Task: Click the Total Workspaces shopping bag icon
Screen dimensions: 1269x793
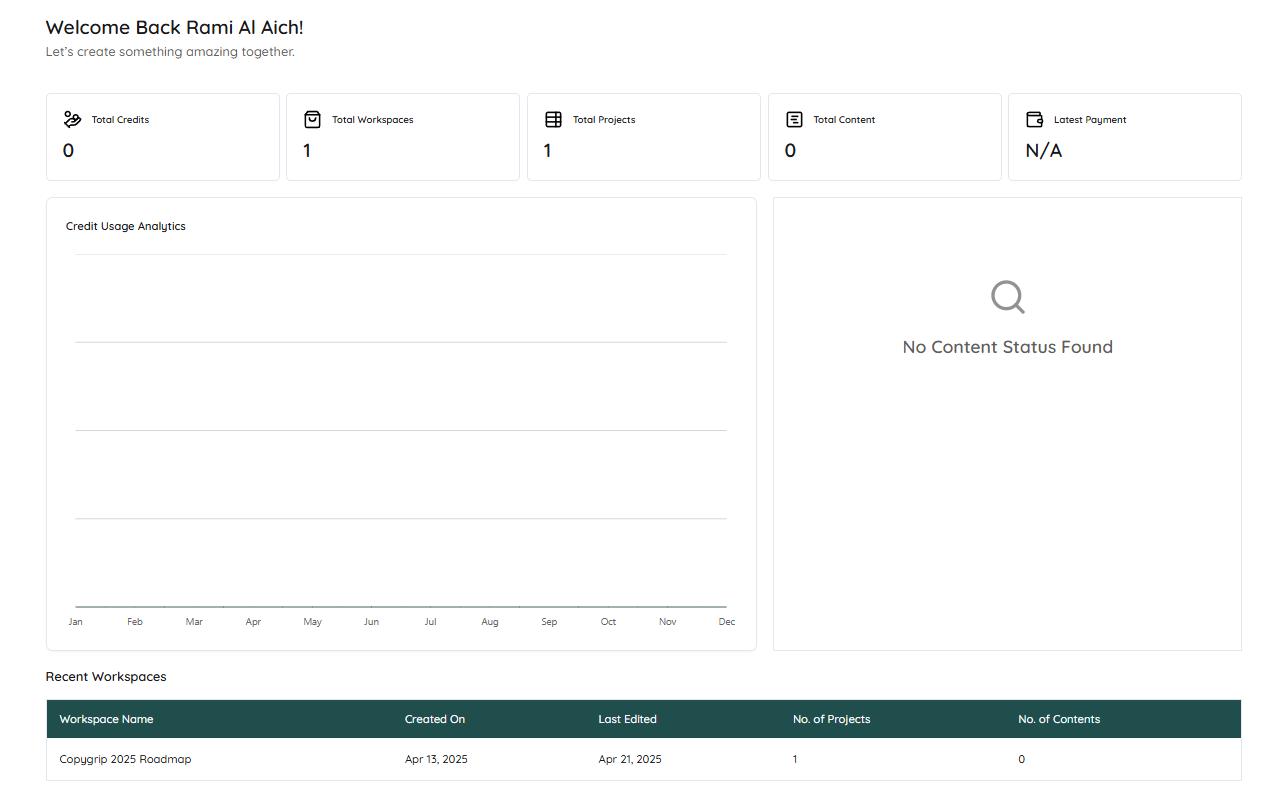Action: click(x=312, y=120)
